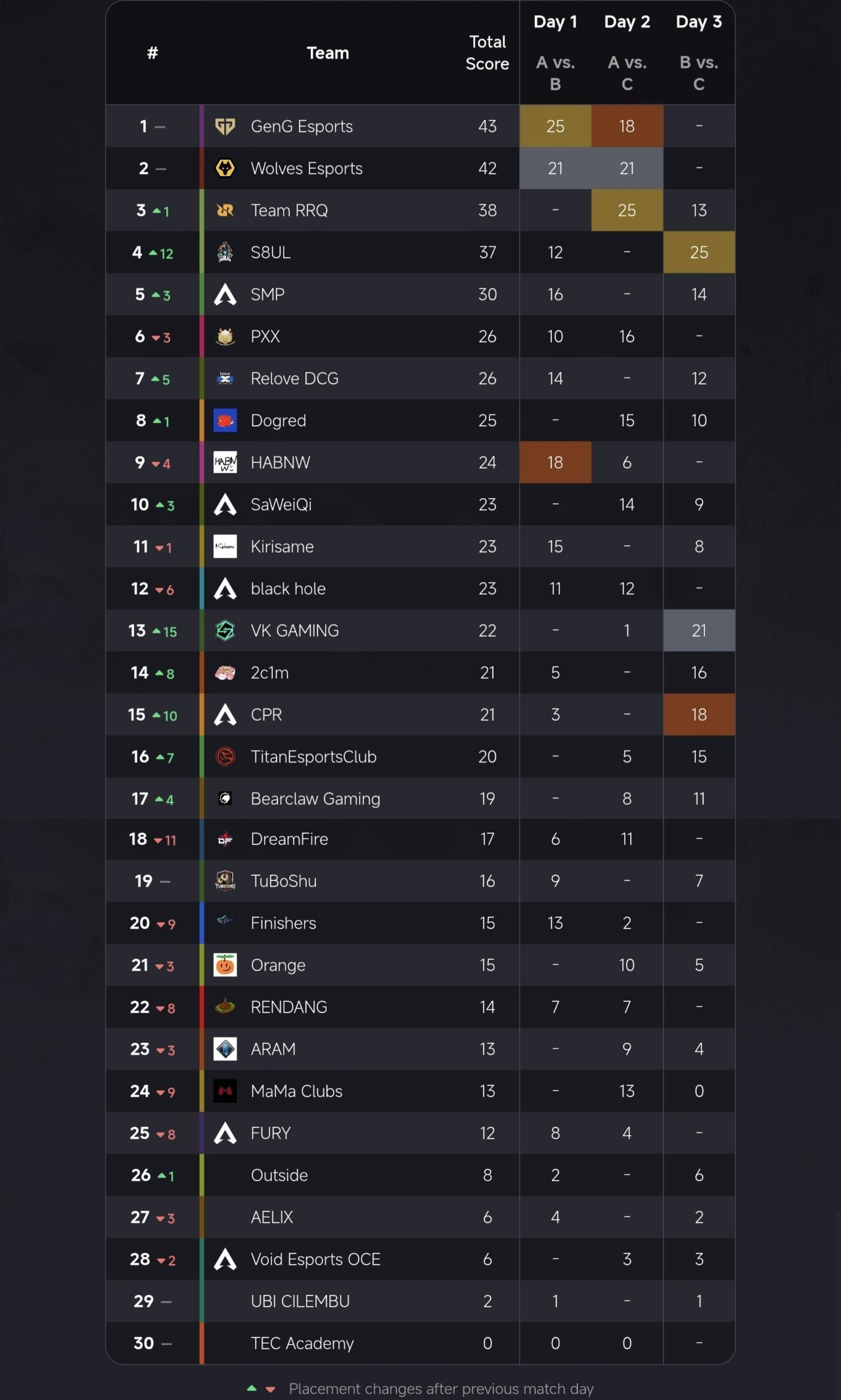The height and width of the screenshot is (1400, 841).
Task: Click the MaMa Clubs logo icon
Action: coord(225,1091)
